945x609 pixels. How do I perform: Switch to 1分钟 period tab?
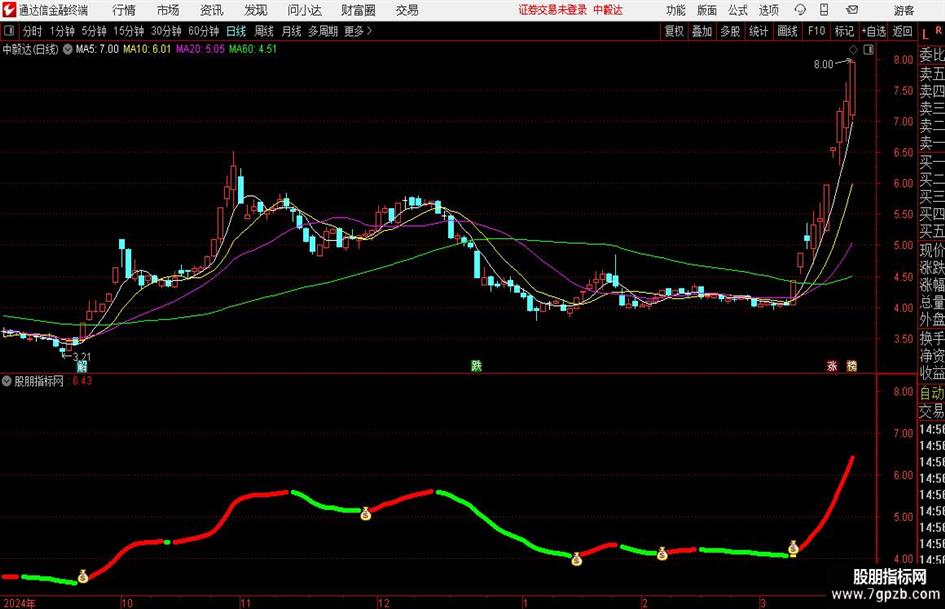tap(62, 31)
